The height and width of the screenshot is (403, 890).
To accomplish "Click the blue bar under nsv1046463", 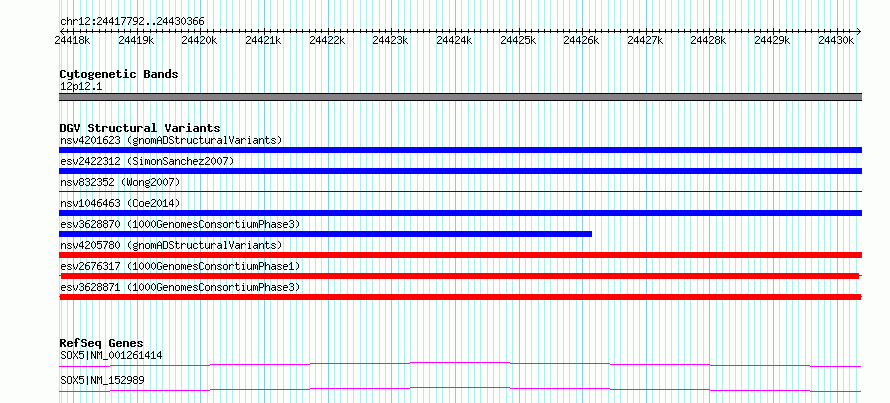I will pyautogui.click(x=460, y=213).
